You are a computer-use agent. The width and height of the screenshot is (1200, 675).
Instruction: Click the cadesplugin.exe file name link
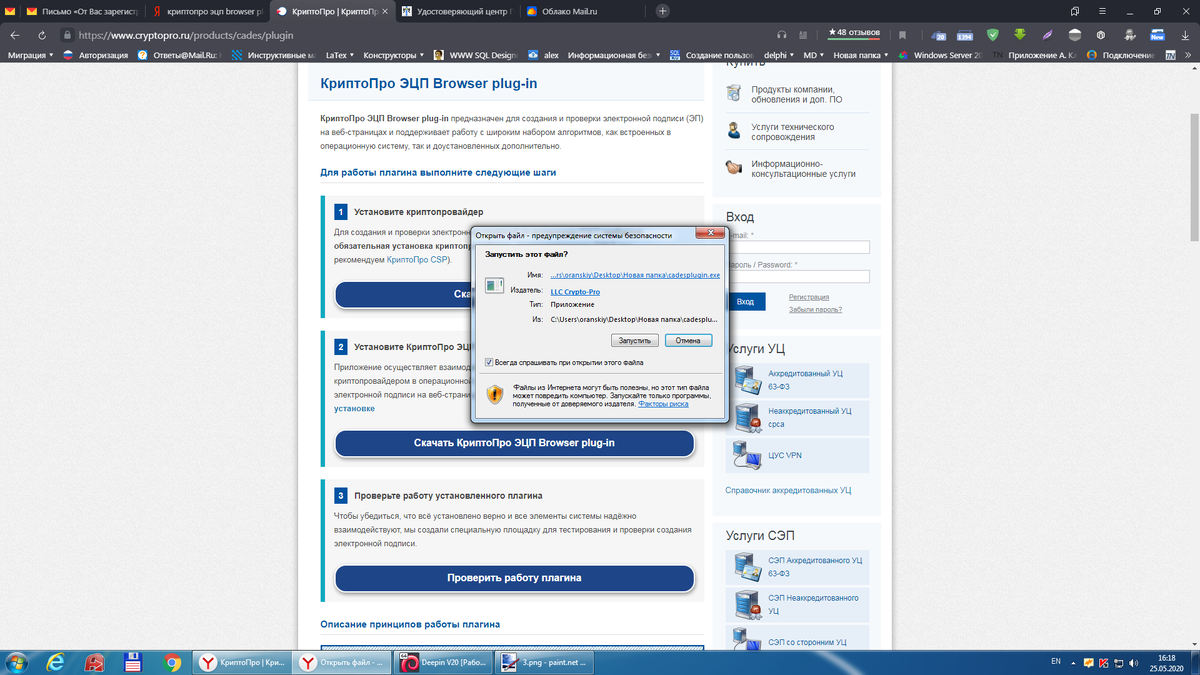point(635,274)
